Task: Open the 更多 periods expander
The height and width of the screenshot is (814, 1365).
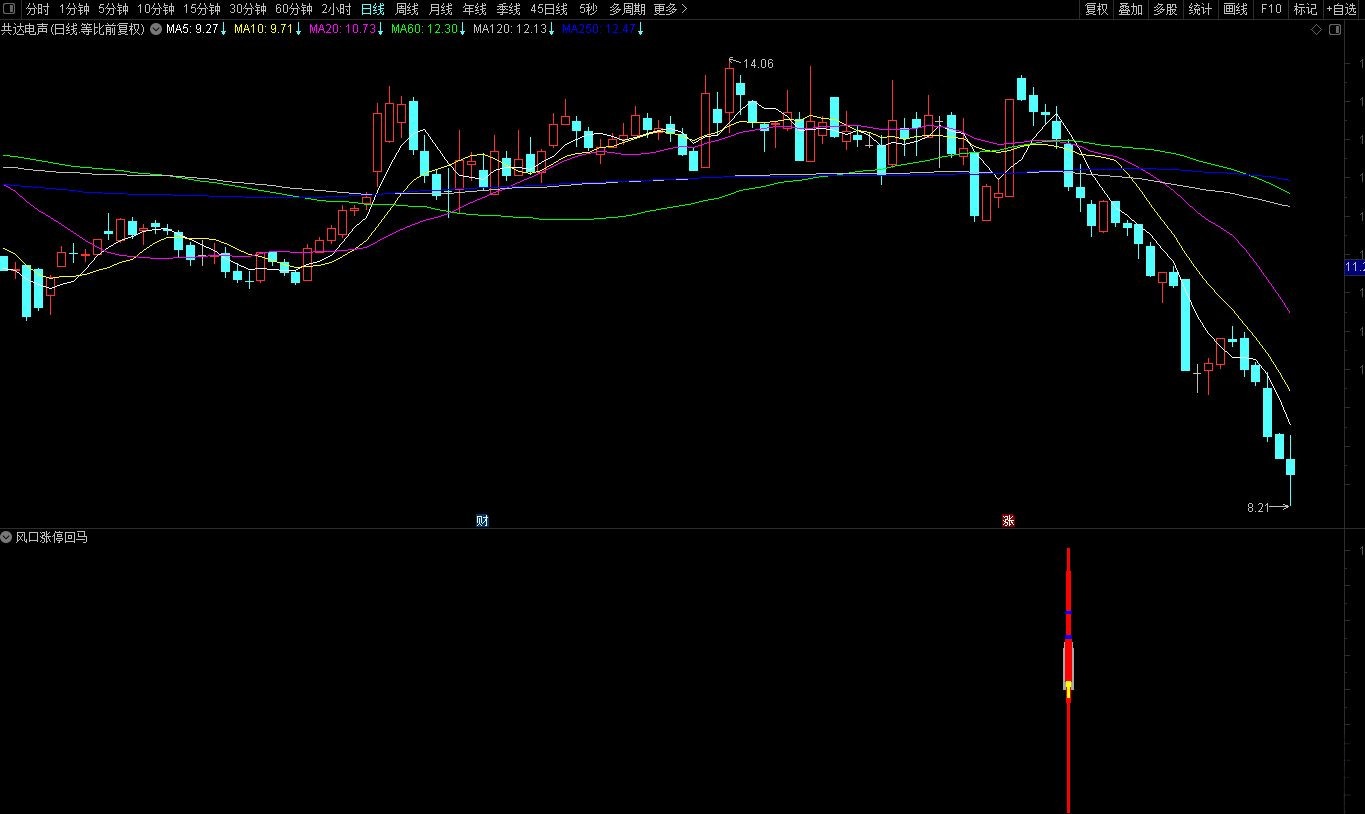Action: click(x=670, y=9)
